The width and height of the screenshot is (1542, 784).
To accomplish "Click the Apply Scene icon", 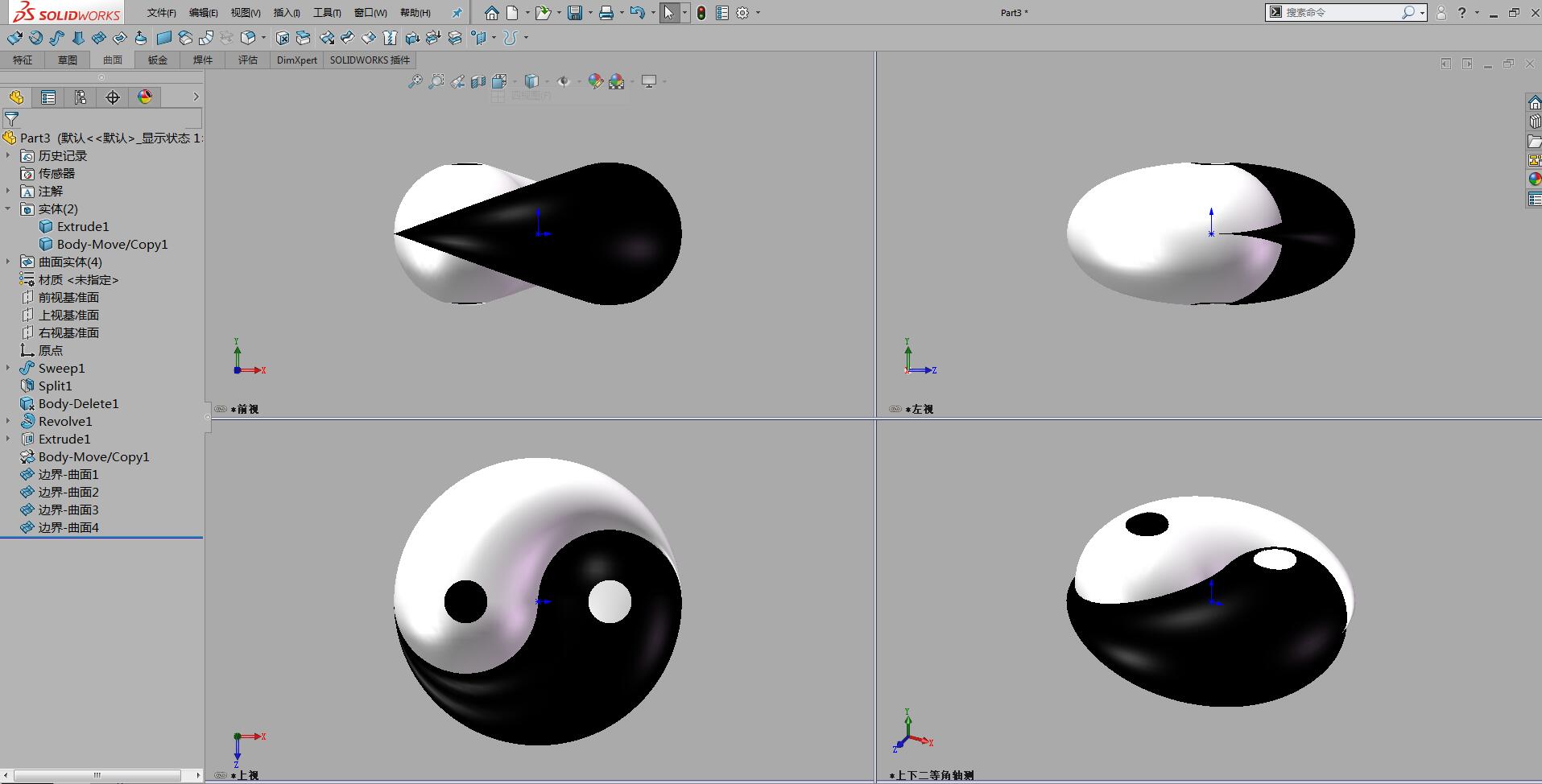I will tap(617, 81).
